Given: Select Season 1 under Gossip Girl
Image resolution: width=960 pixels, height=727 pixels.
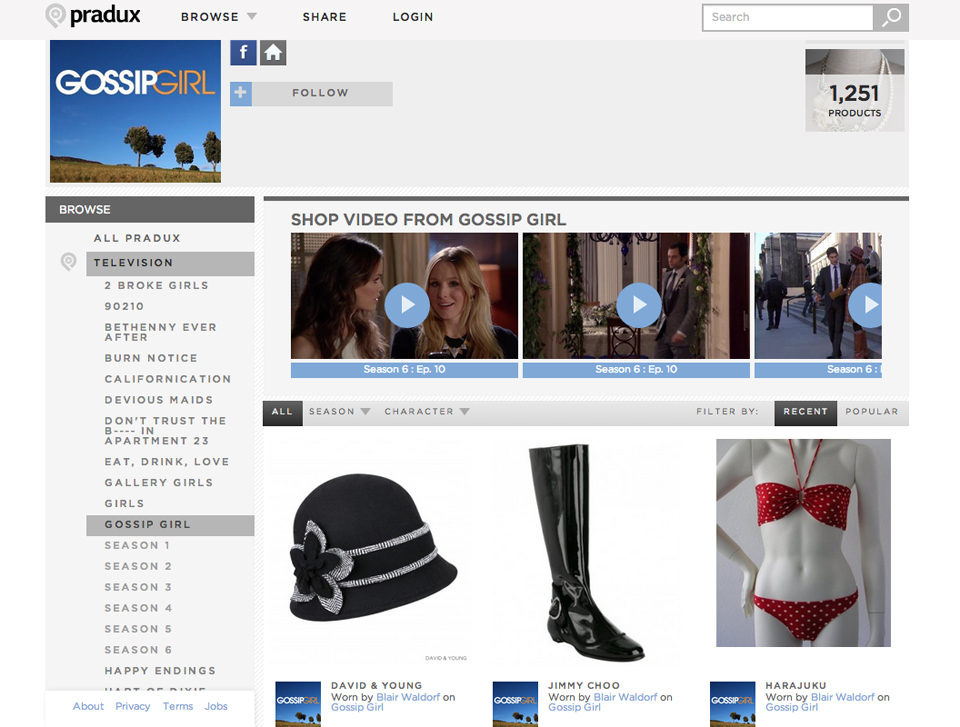Looking at the screenshot, I should pos(137,545).
